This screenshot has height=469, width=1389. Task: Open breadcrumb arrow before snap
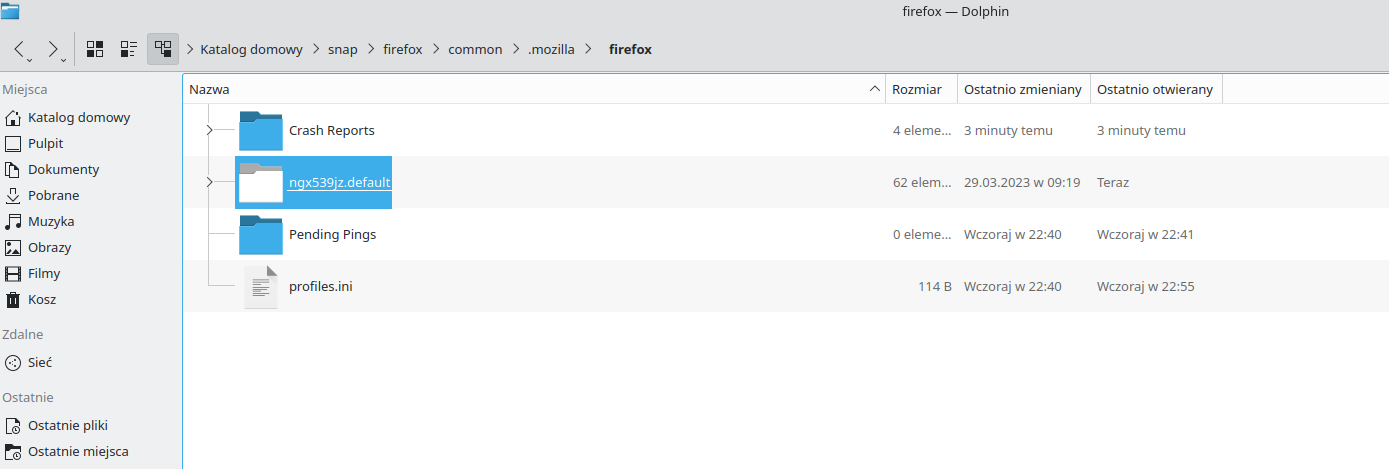click(x=316, y=48)
